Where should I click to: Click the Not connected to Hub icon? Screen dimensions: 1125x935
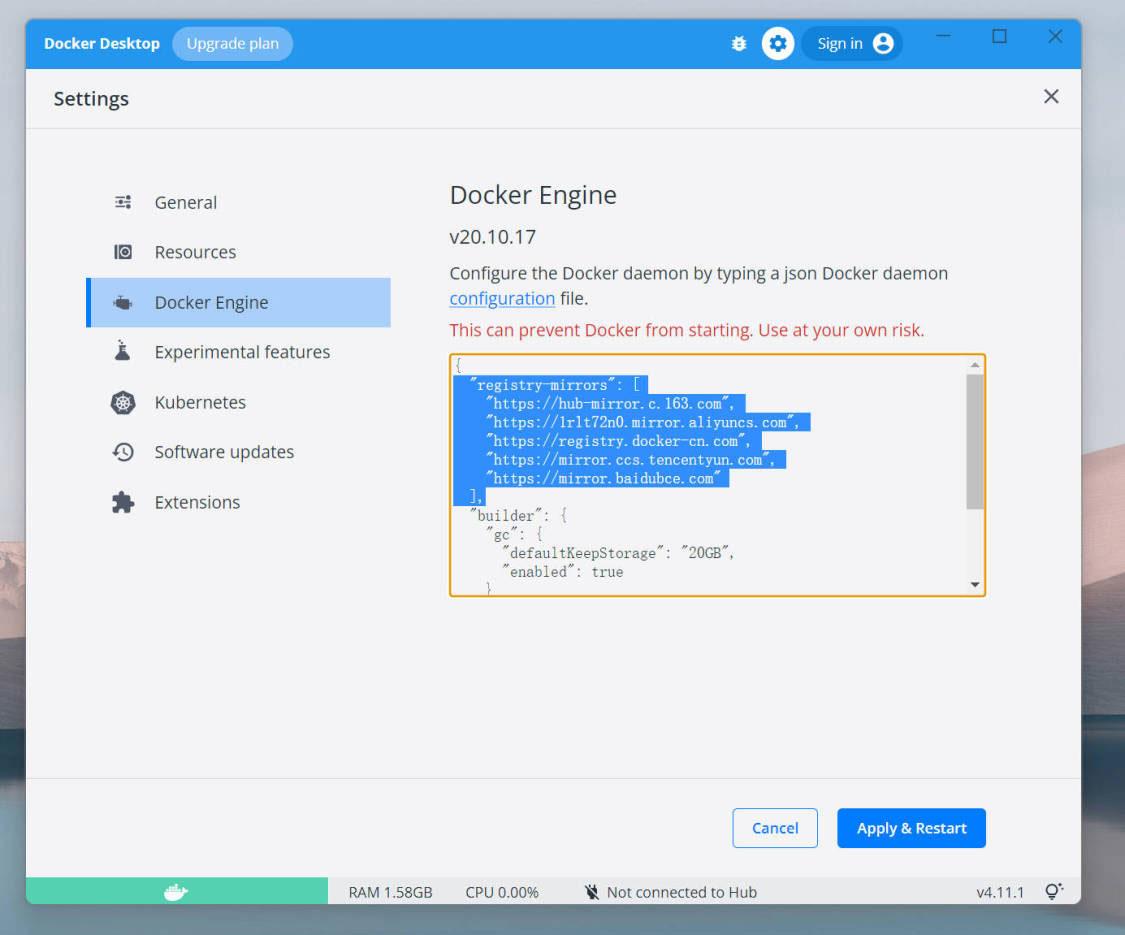pos(591,892)
